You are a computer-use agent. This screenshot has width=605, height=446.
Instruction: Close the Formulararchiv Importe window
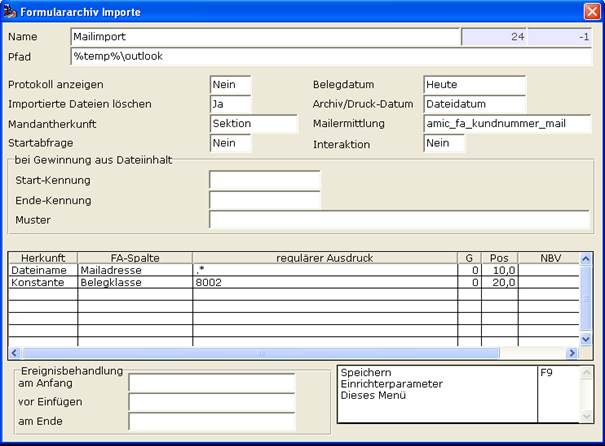click(x=592, y=12)
